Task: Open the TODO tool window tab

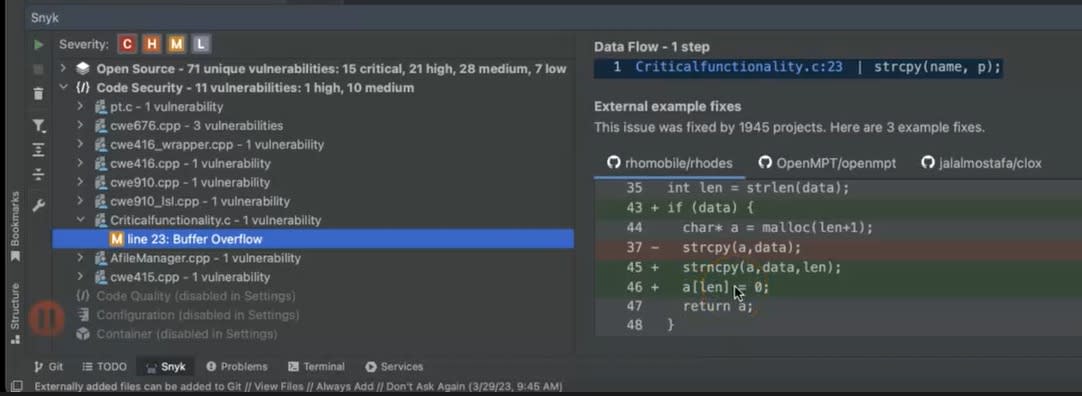Action: [x=104, y=366]
